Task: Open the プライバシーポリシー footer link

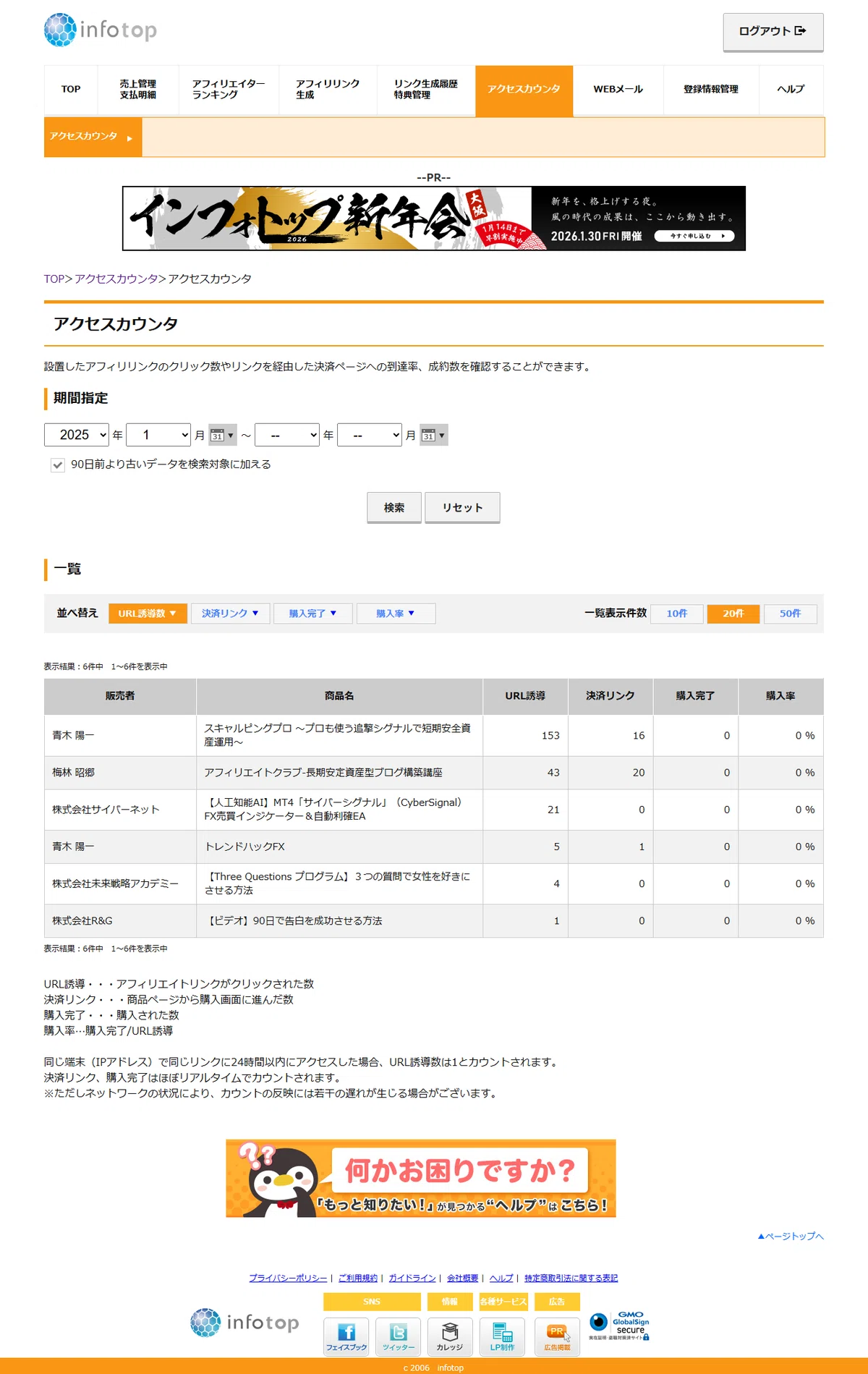Action: coord(288,1278)
